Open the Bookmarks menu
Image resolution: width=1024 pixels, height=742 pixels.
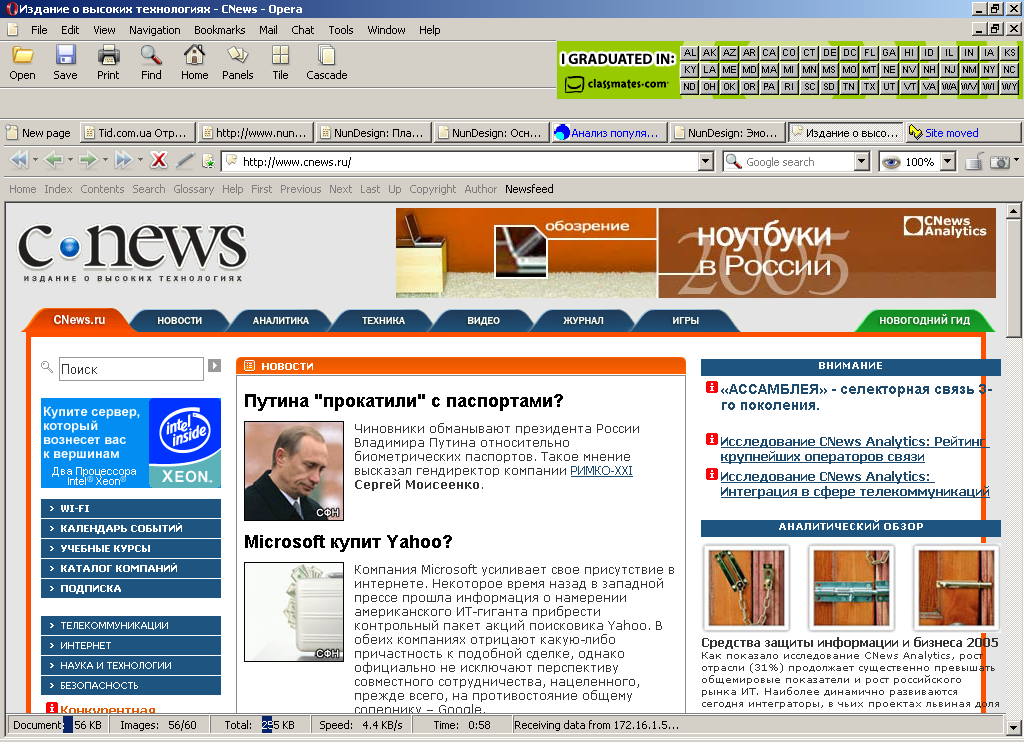pyautogui.click(x=219, y=30)
